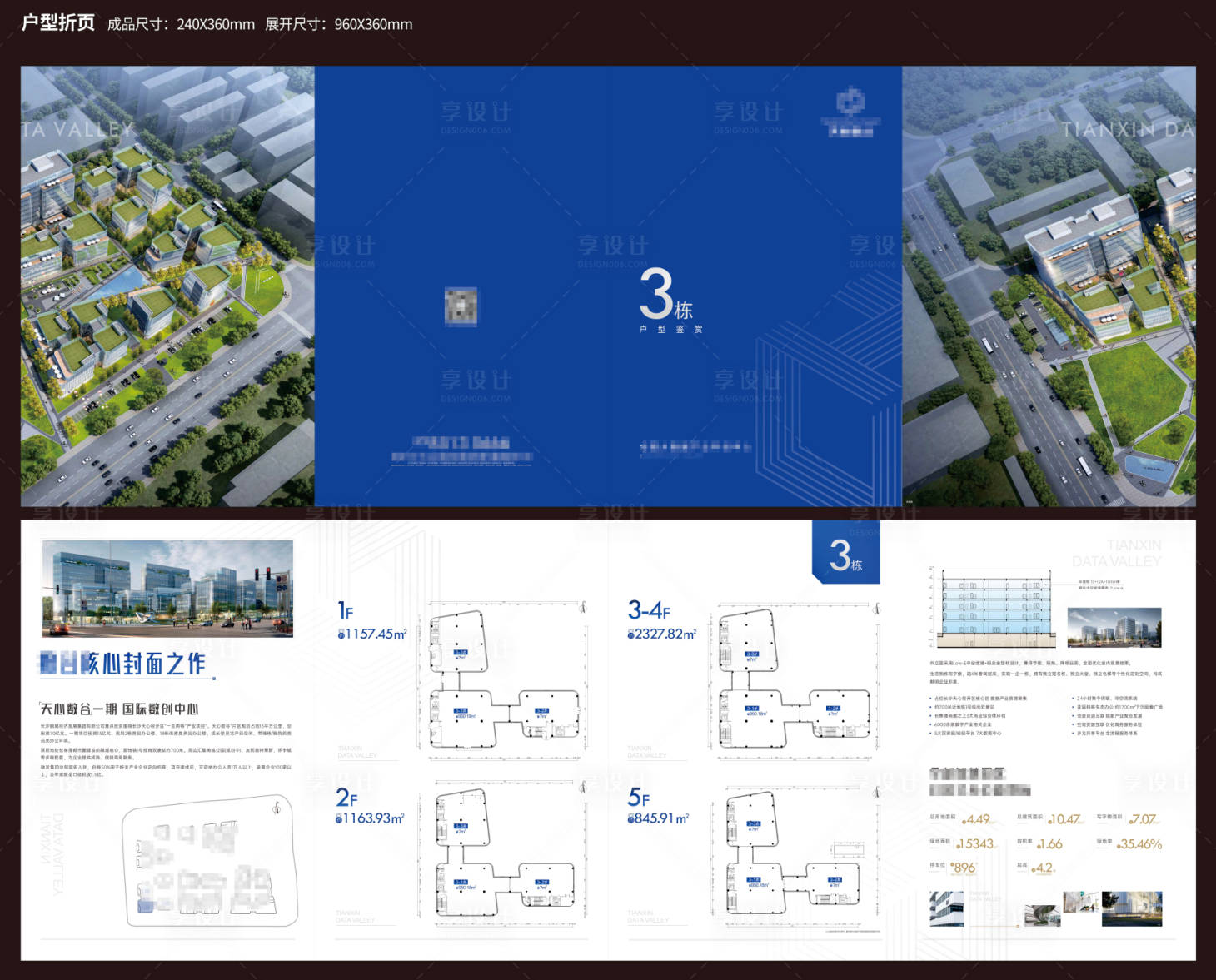Click the 展开尺寸：960X360mm text
The height and width of the screenshot is (980, 1216).
[x=339, y=24]
